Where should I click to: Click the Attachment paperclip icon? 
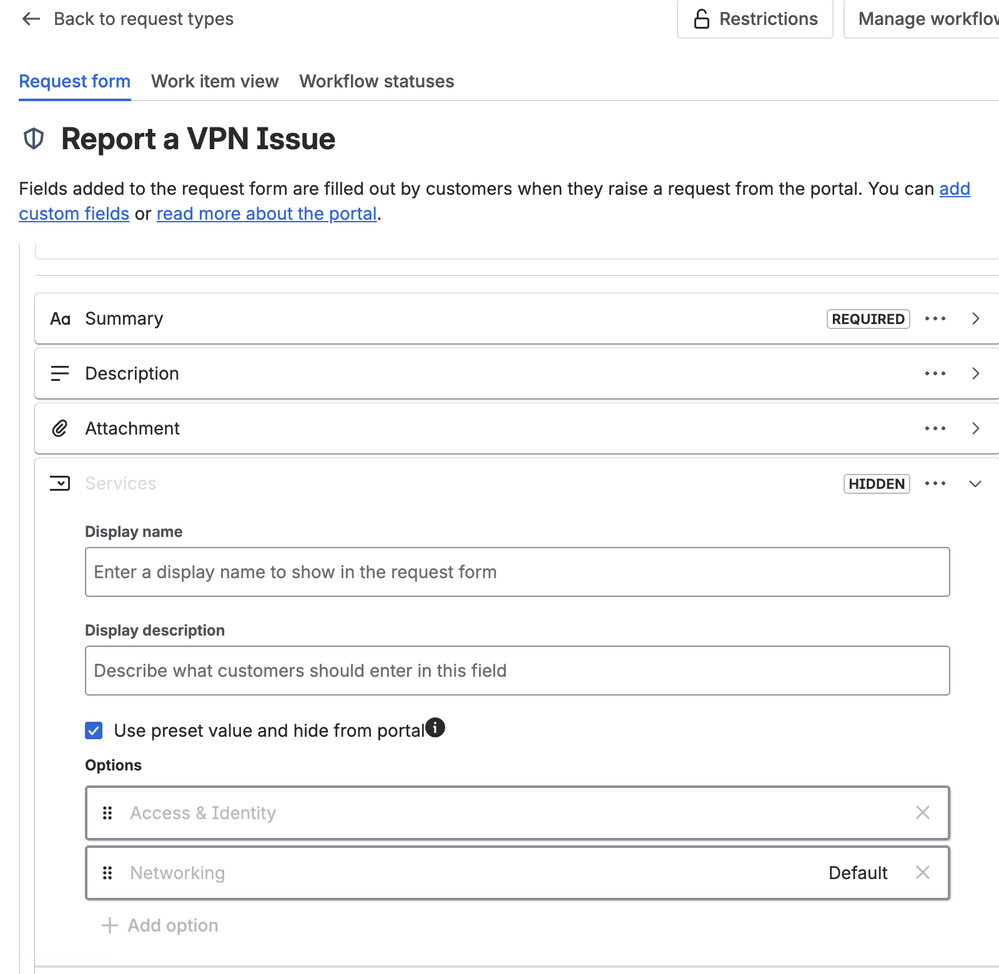[x=60, y=428]
